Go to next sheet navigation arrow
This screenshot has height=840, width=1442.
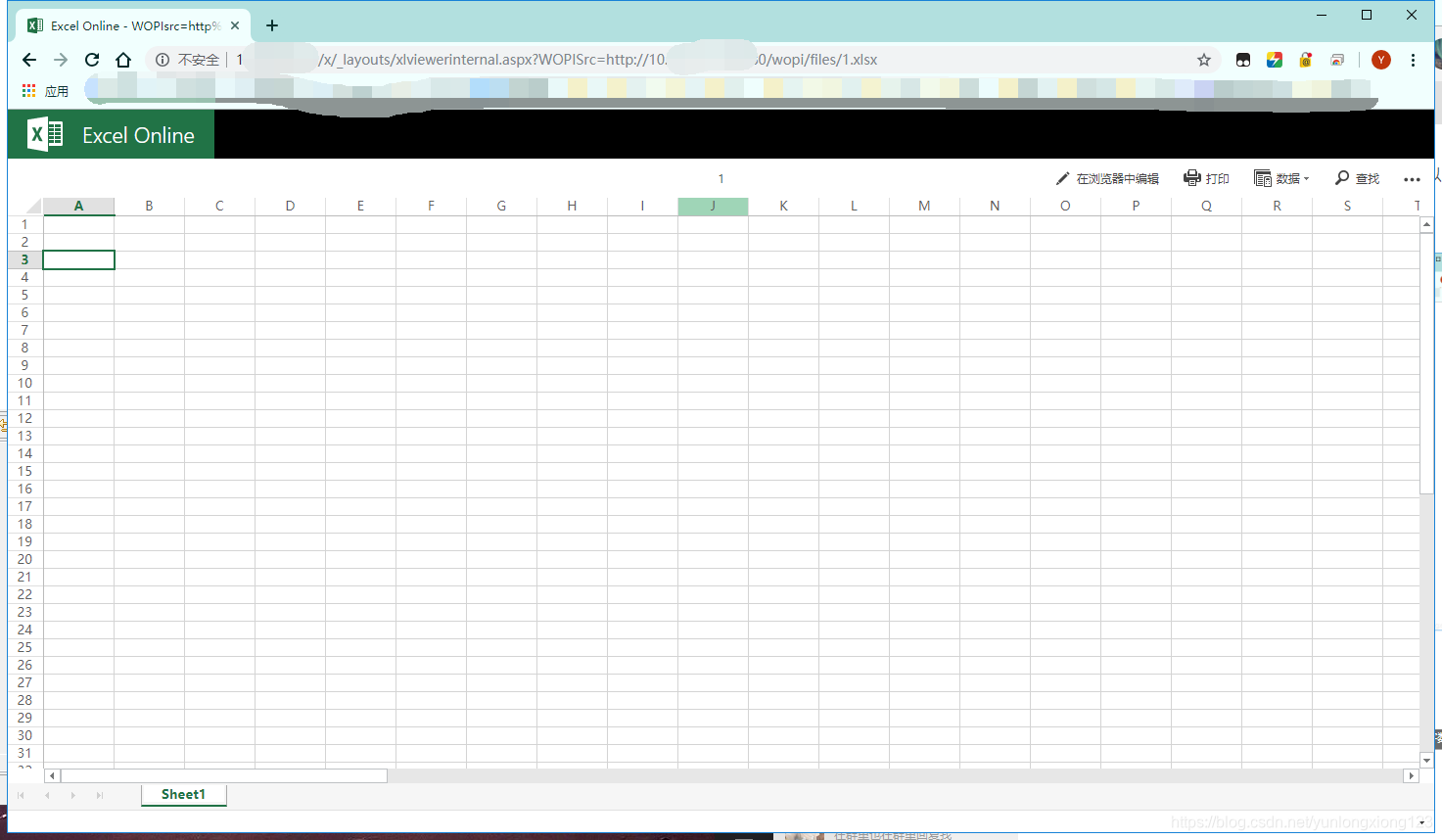(73, 795)
